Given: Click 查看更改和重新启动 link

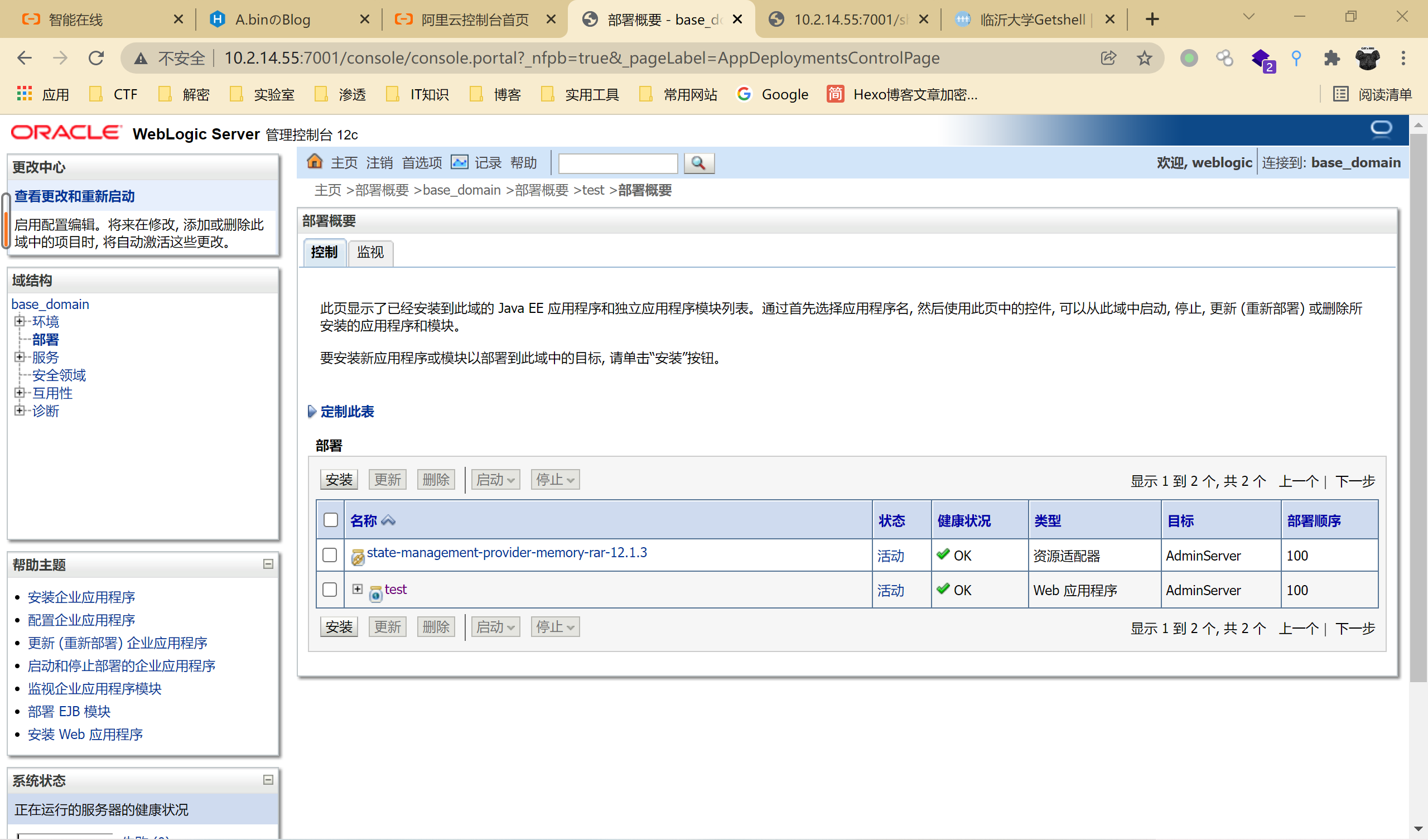Looking at the screenshot, I should pos(74,196).
